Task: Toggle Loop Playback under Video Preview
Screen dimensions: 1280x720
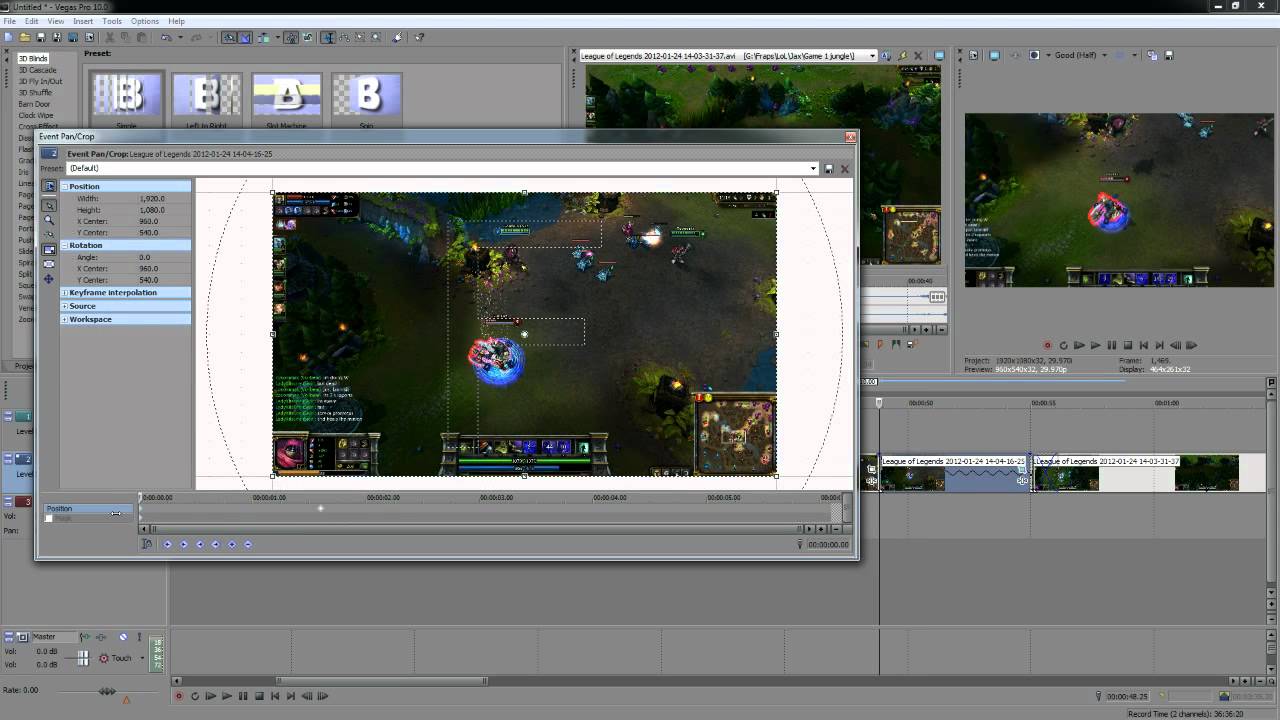Action: pyautogui.click(x=1063, y=345)
